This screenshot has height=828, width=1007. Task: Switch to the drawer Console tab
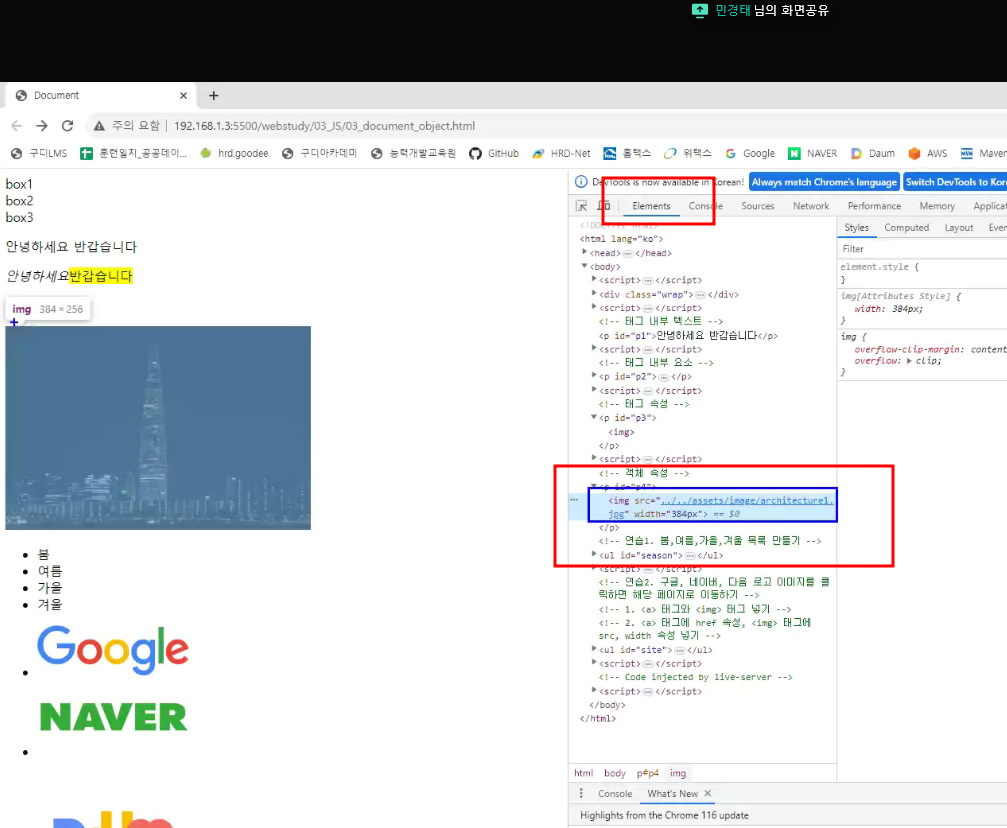pyautogui.click(x=615, y=794)
